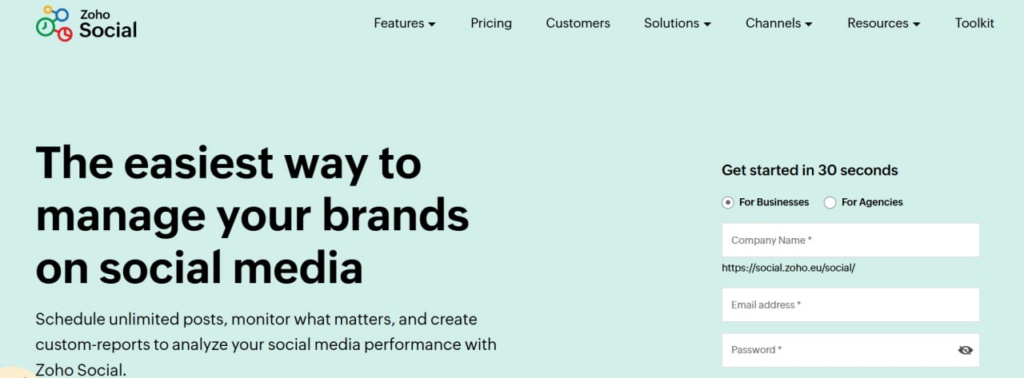Click the Company Name input field
Image resolution: width=1024 pixels, height=378 pixels.
click(x=850, y=240)
